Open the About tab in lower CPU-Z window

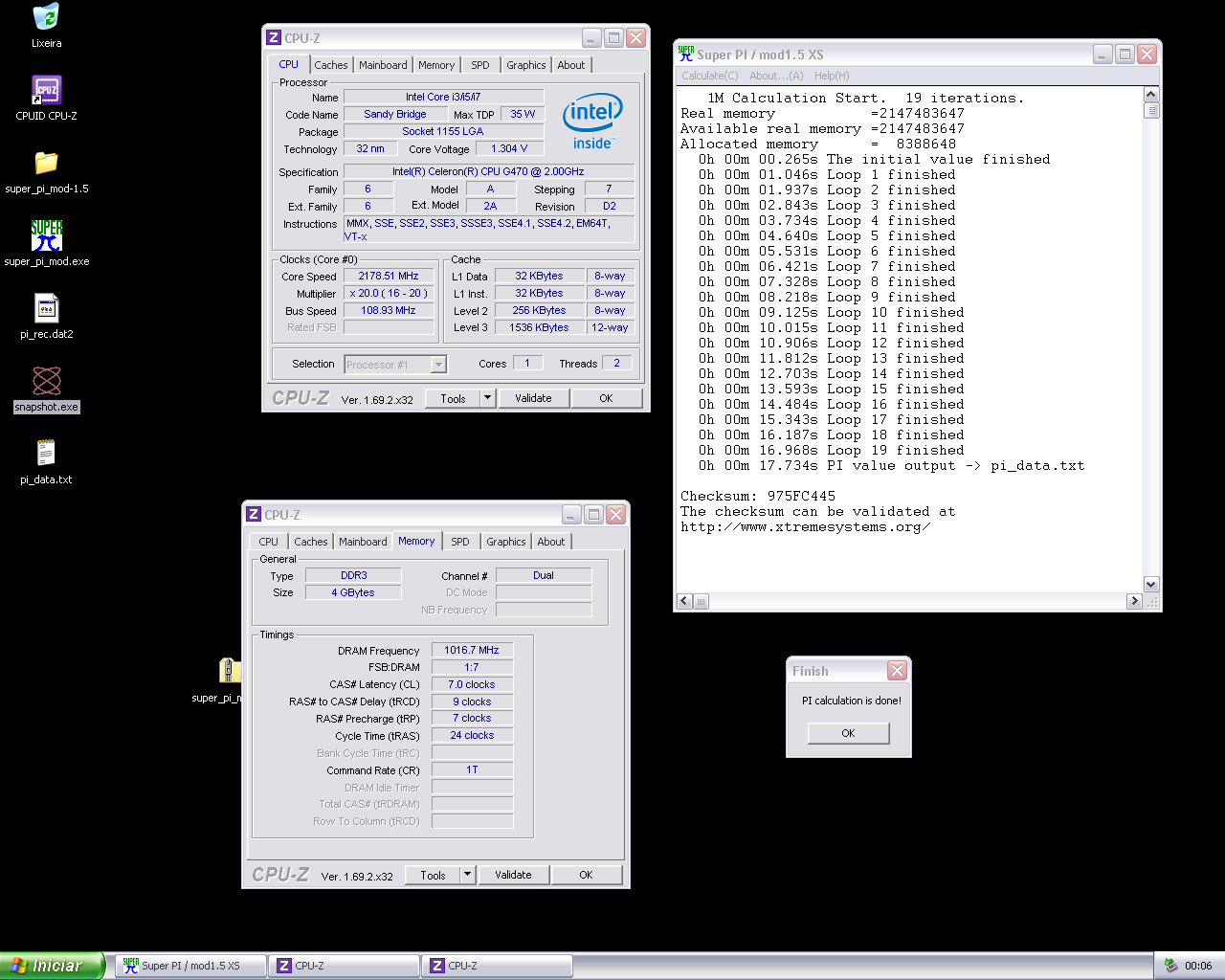pyautogui.click(x=551, y=542)
